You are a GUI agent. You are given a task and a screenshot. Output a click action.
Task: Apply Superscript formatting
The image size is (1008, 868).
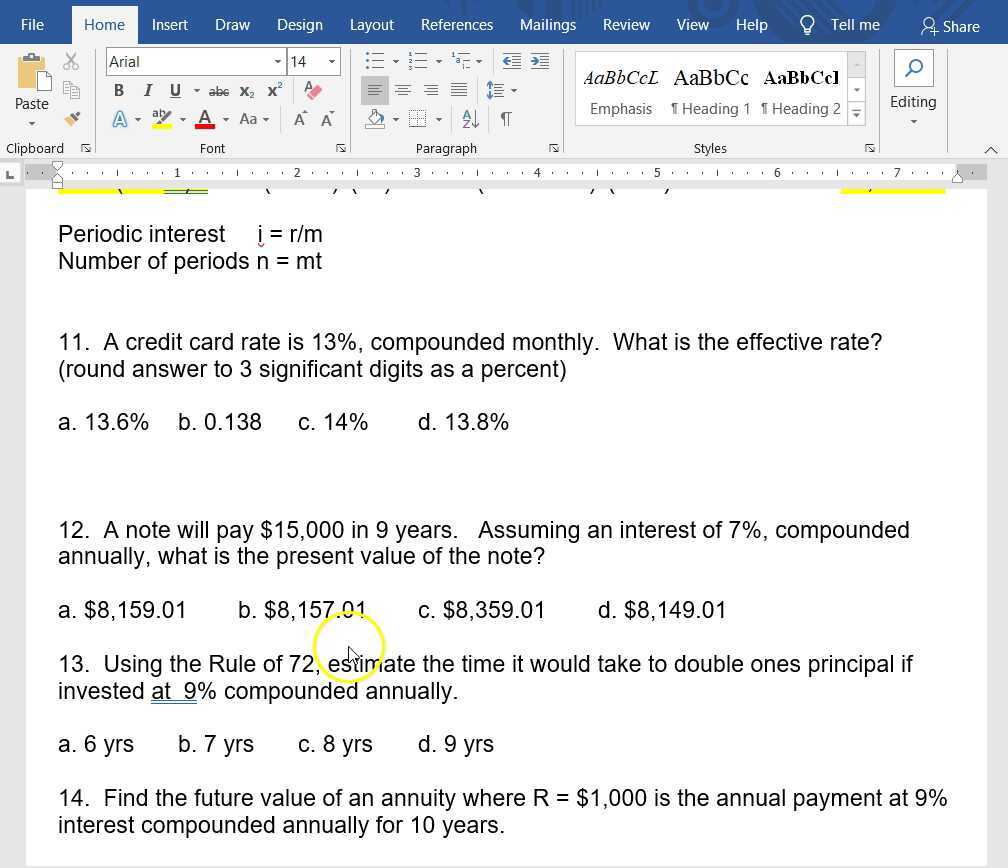click(x=274, y=91)
